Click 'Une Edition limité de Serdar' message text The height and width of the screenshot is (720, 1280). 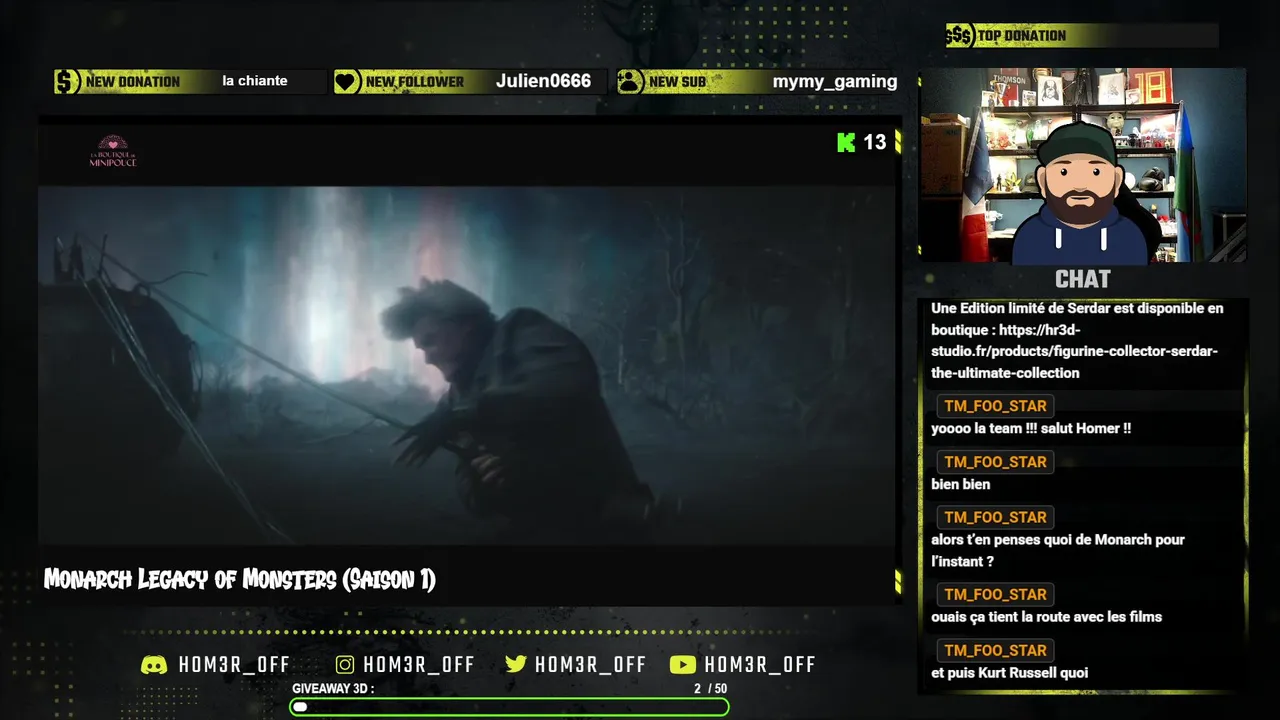[1077, 340]
